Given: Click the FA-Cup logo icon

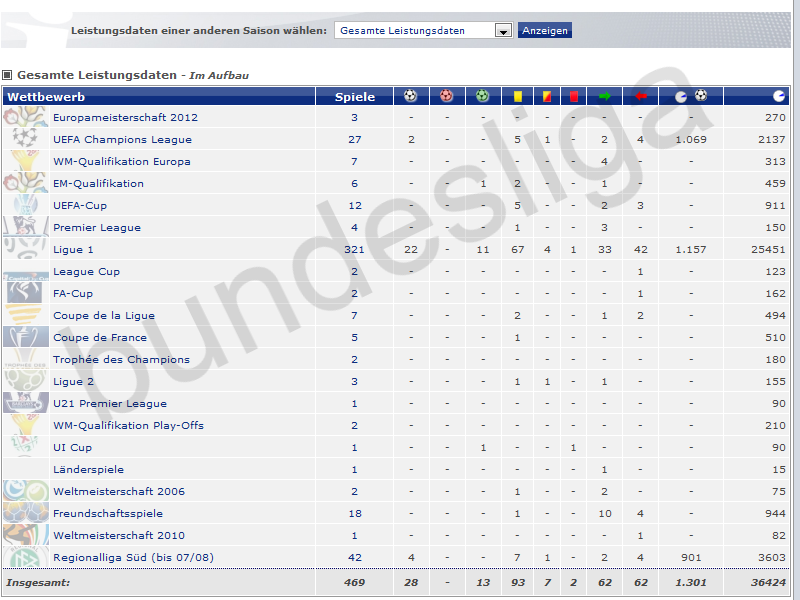Looking at the screenshot, I should pos(26,293).
